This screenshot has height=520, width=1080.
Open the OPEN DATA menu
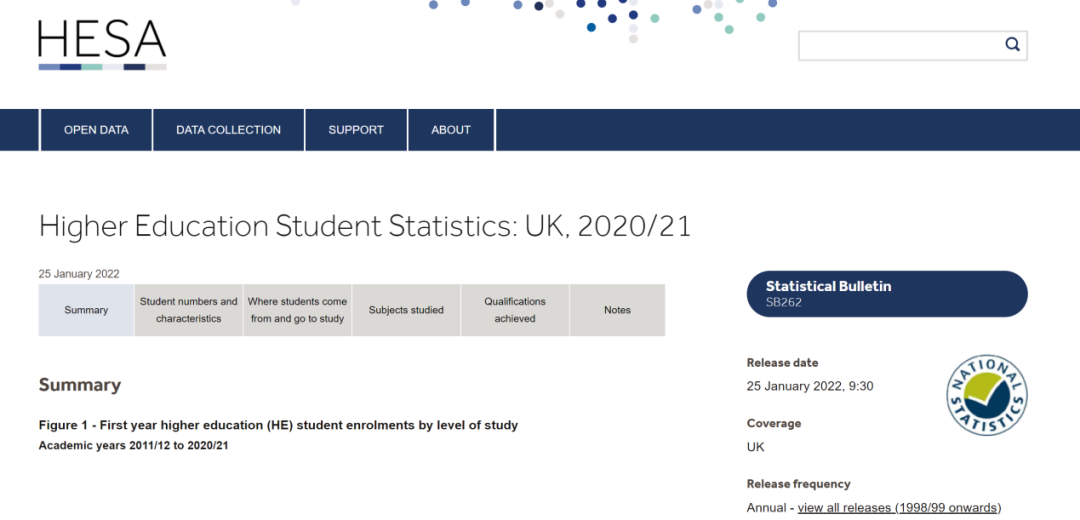click(96, 129)
